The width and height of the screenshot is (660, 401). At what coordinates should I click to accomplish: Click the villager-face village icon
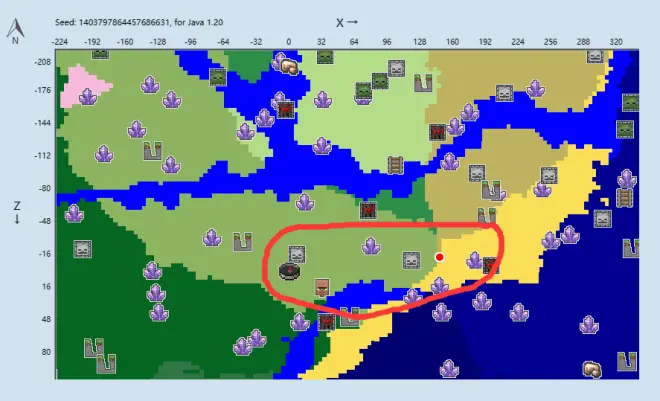[322, 289]
